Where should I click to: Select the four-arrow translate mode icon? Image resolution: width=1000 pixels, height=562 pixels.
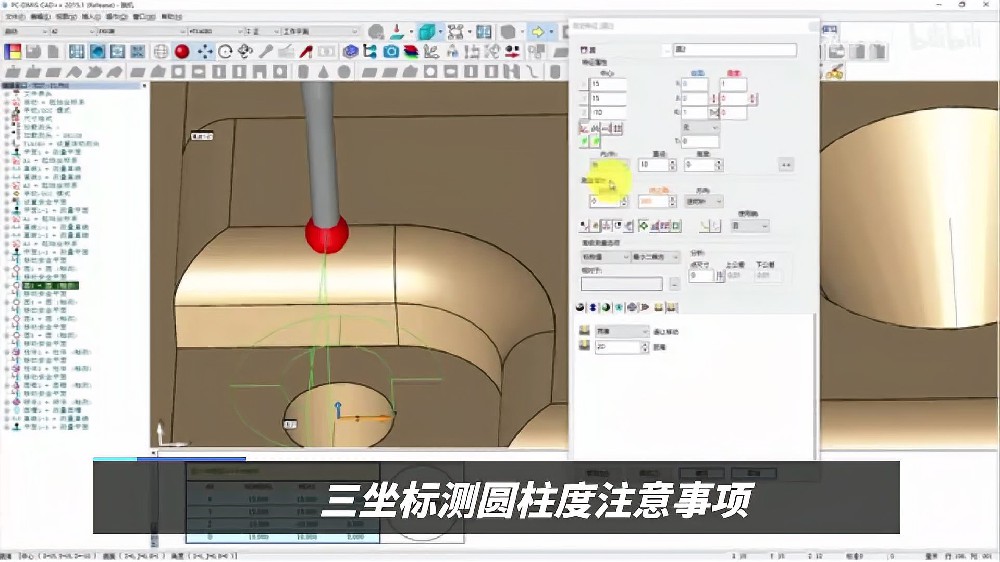click(205, 52)
